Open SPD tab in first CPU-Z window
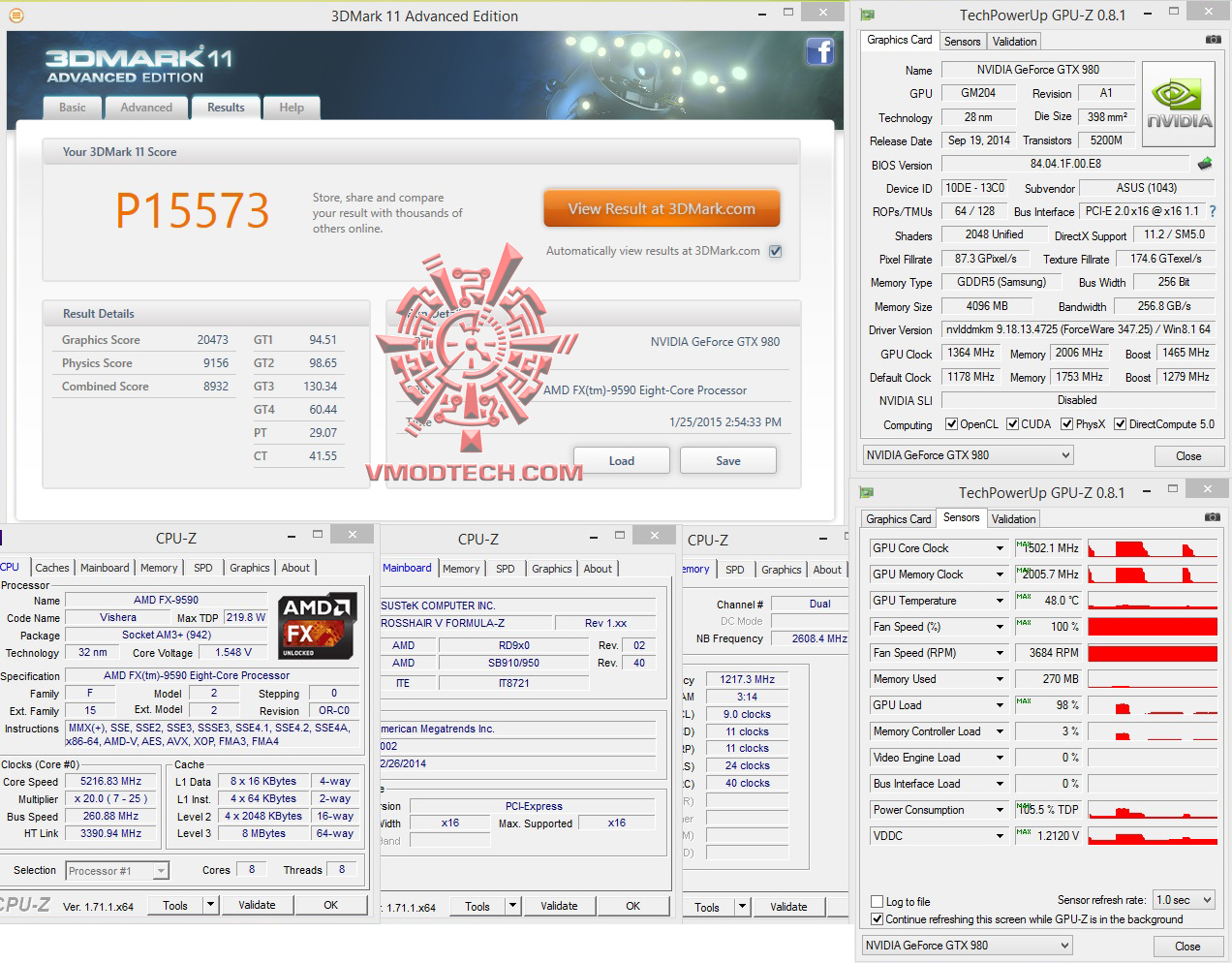Screen dimensions: 1232x963 coord(202,568)
